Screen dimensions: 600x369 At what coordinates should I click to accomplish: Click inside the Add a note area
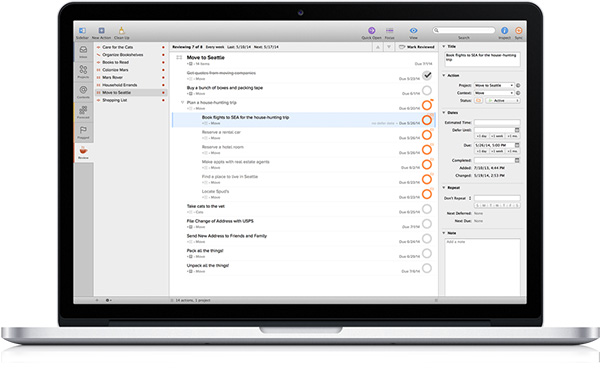click(482, 266)
